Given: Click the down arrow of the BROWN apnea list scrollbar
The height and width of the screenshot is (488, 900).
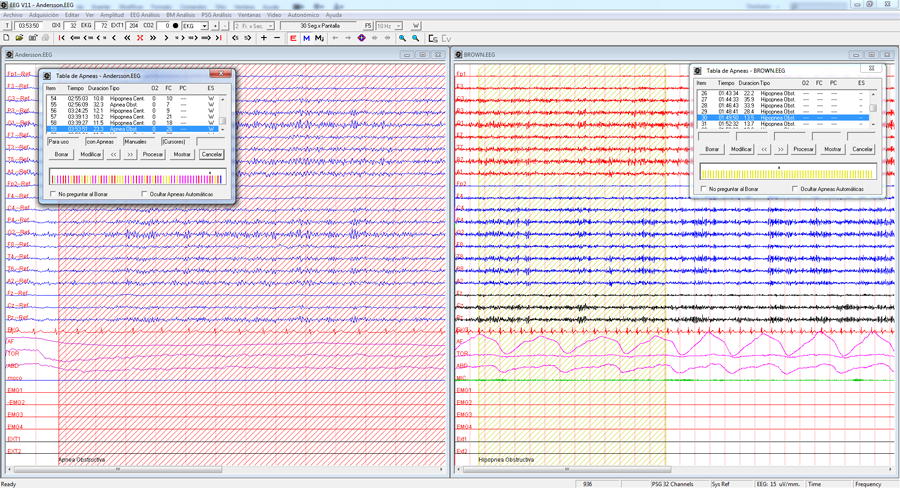Looking at the screenshot, I should pyautogui.click(x=874, y=124).
